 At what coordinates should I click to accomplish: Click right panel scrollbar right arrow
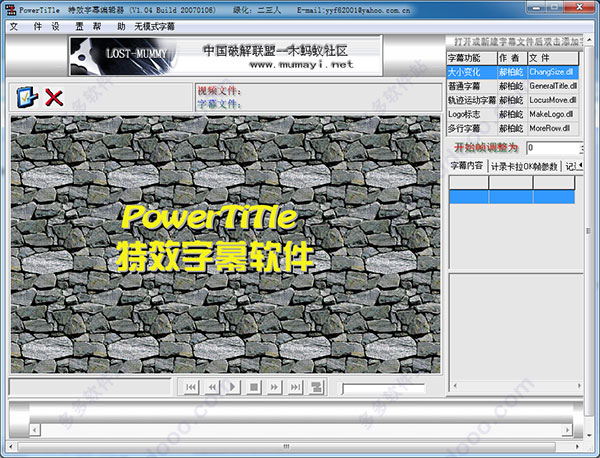[x=579, y=386]
